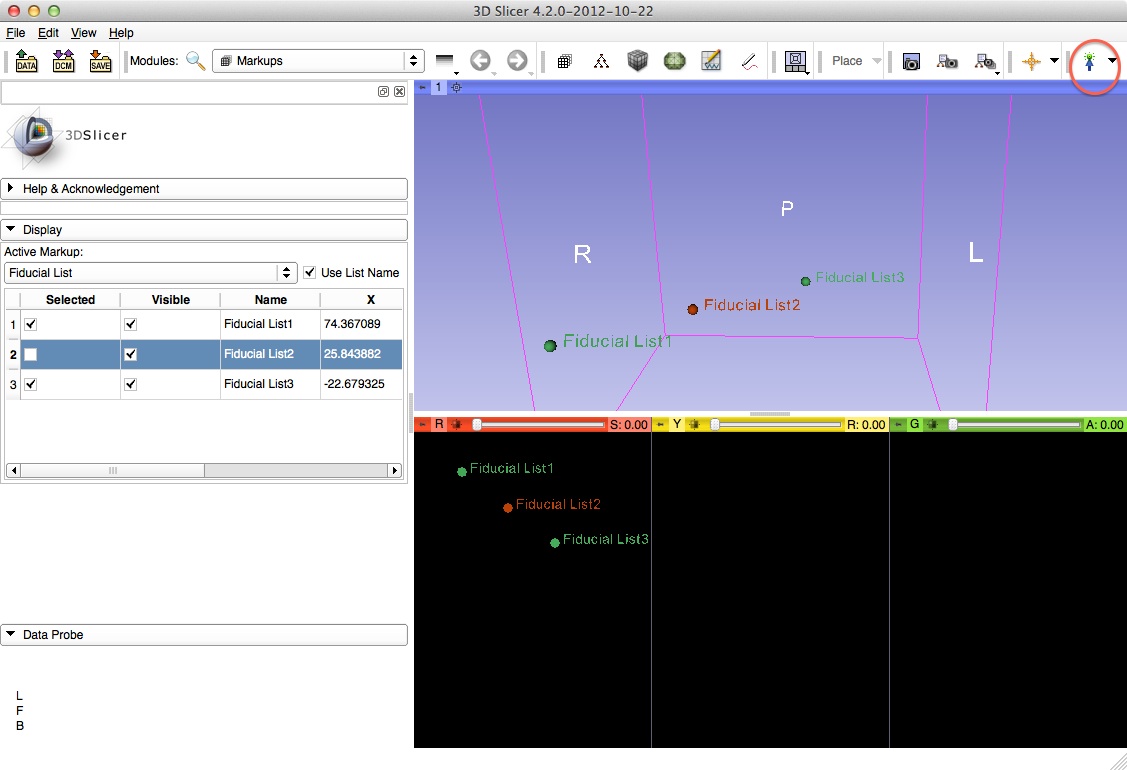Click the SAVE scene icon
This screenshot has width=1127, height=770.
(x=100, y=61)
